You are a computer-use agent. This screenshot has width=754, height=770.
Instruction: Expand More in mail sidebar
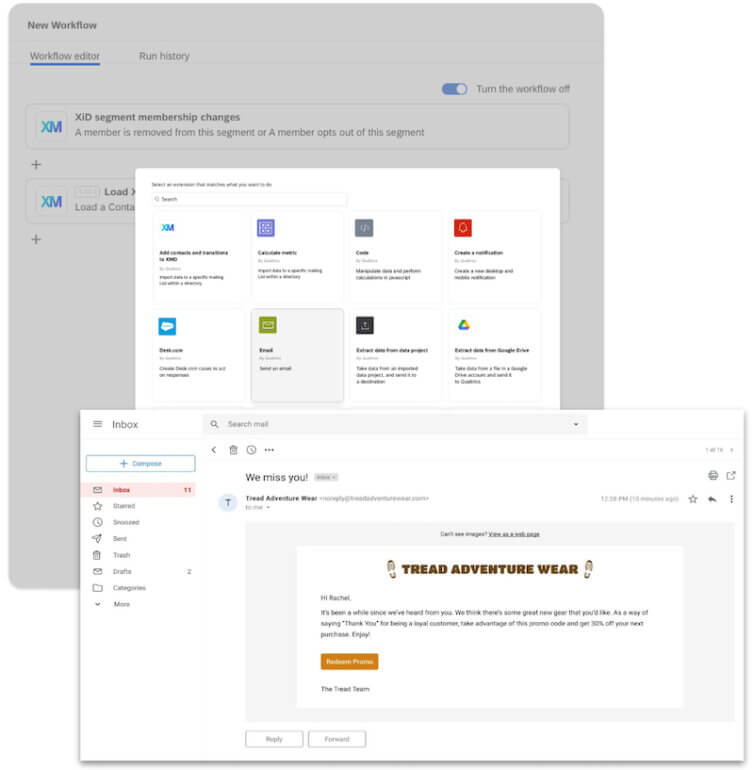tap(121, 604)
